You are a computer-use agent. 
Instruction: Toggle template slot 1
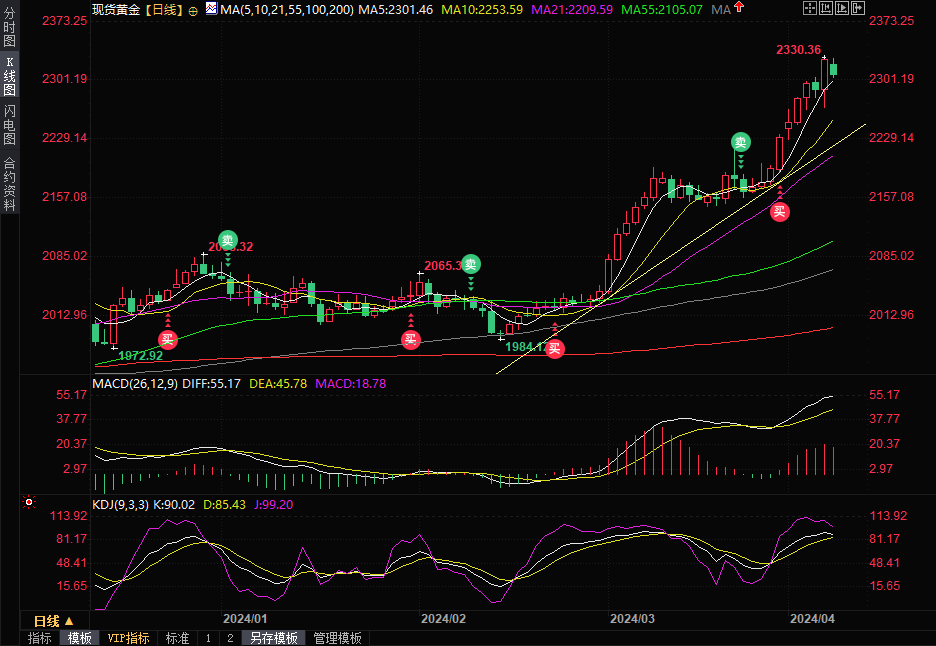click(208, 638)
